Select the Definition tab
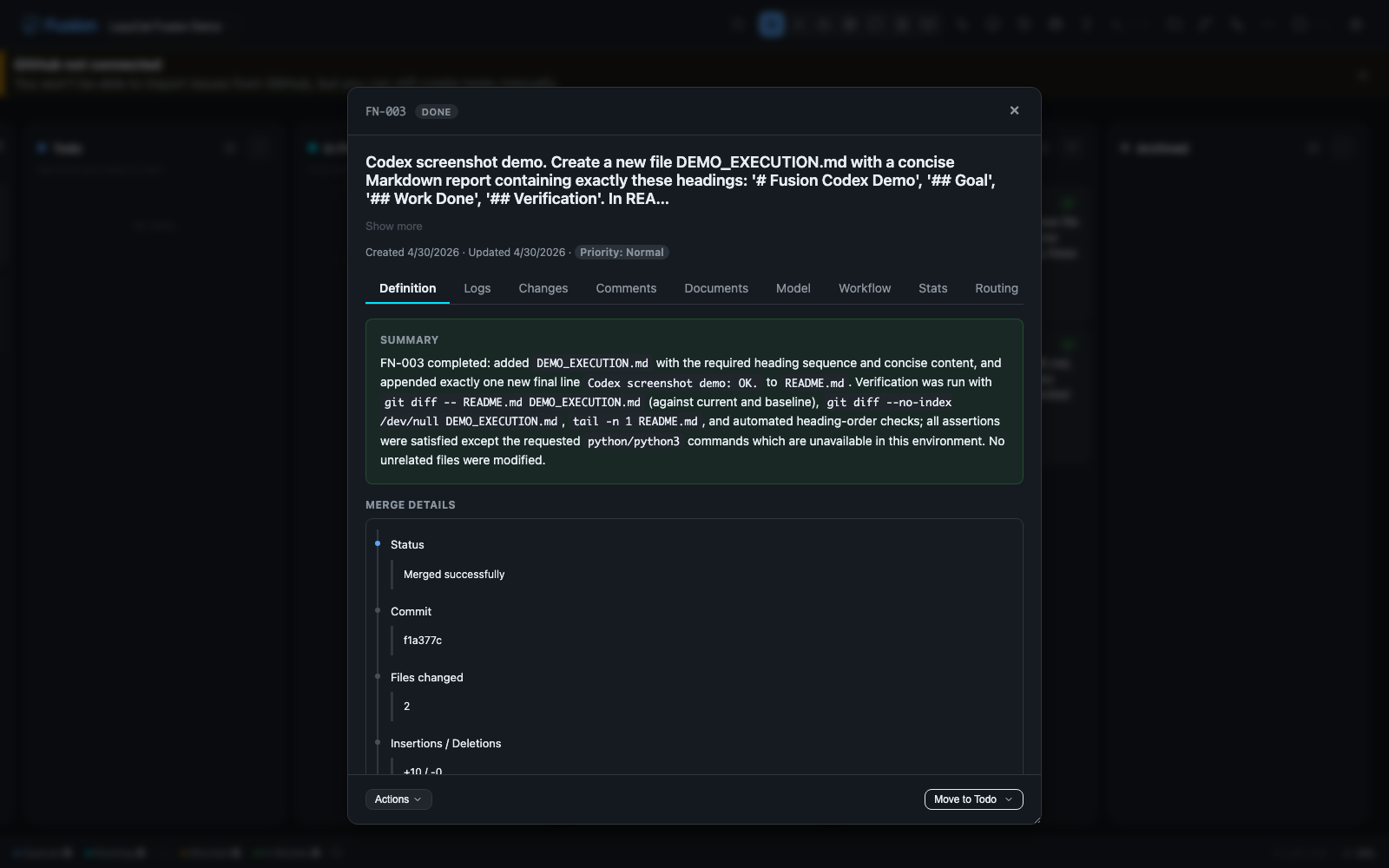 (407, 288)
